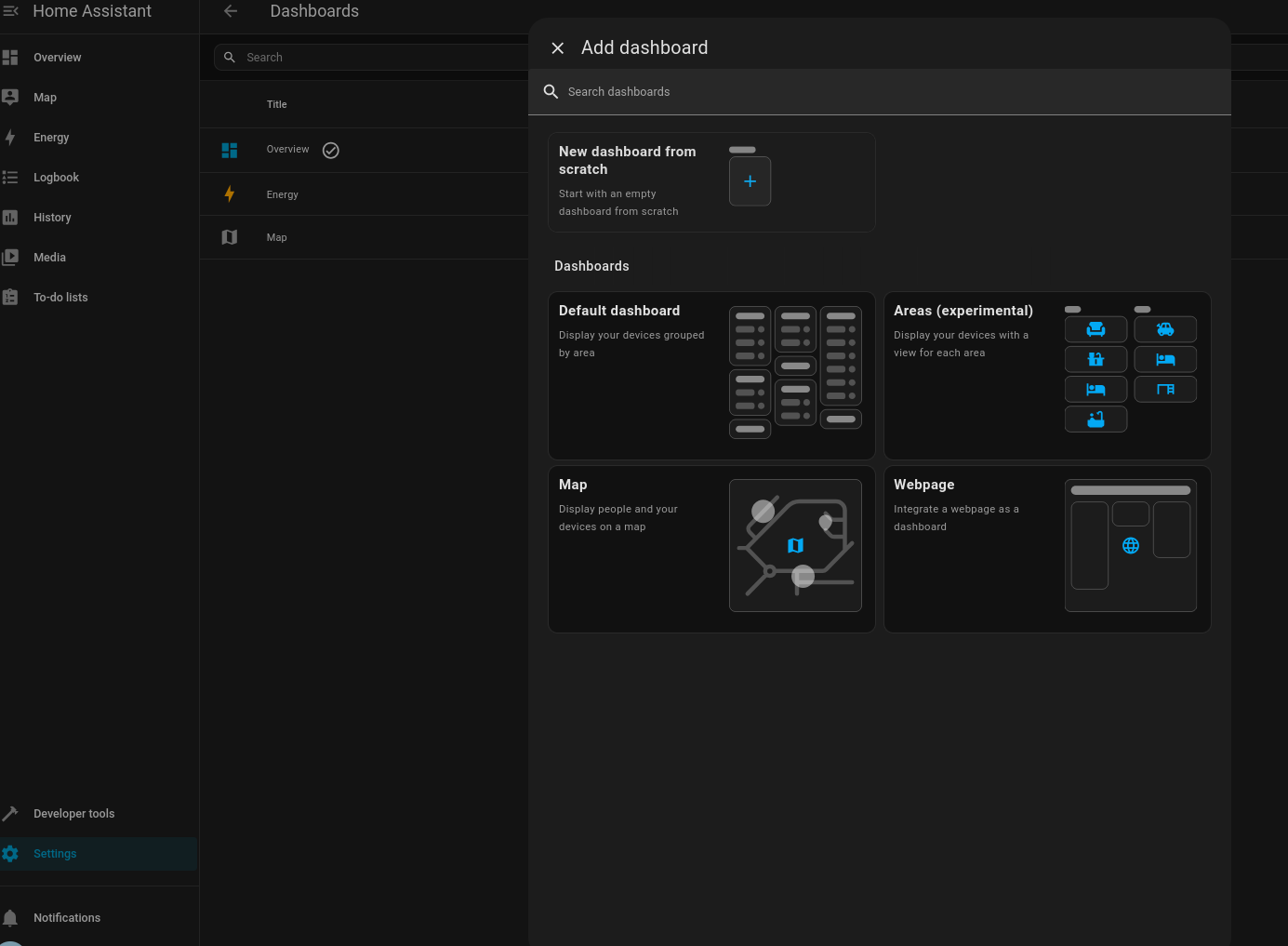Click the Notifications bell icon
The width and height of the screenshot is (1288, 946).
(10, 918)
